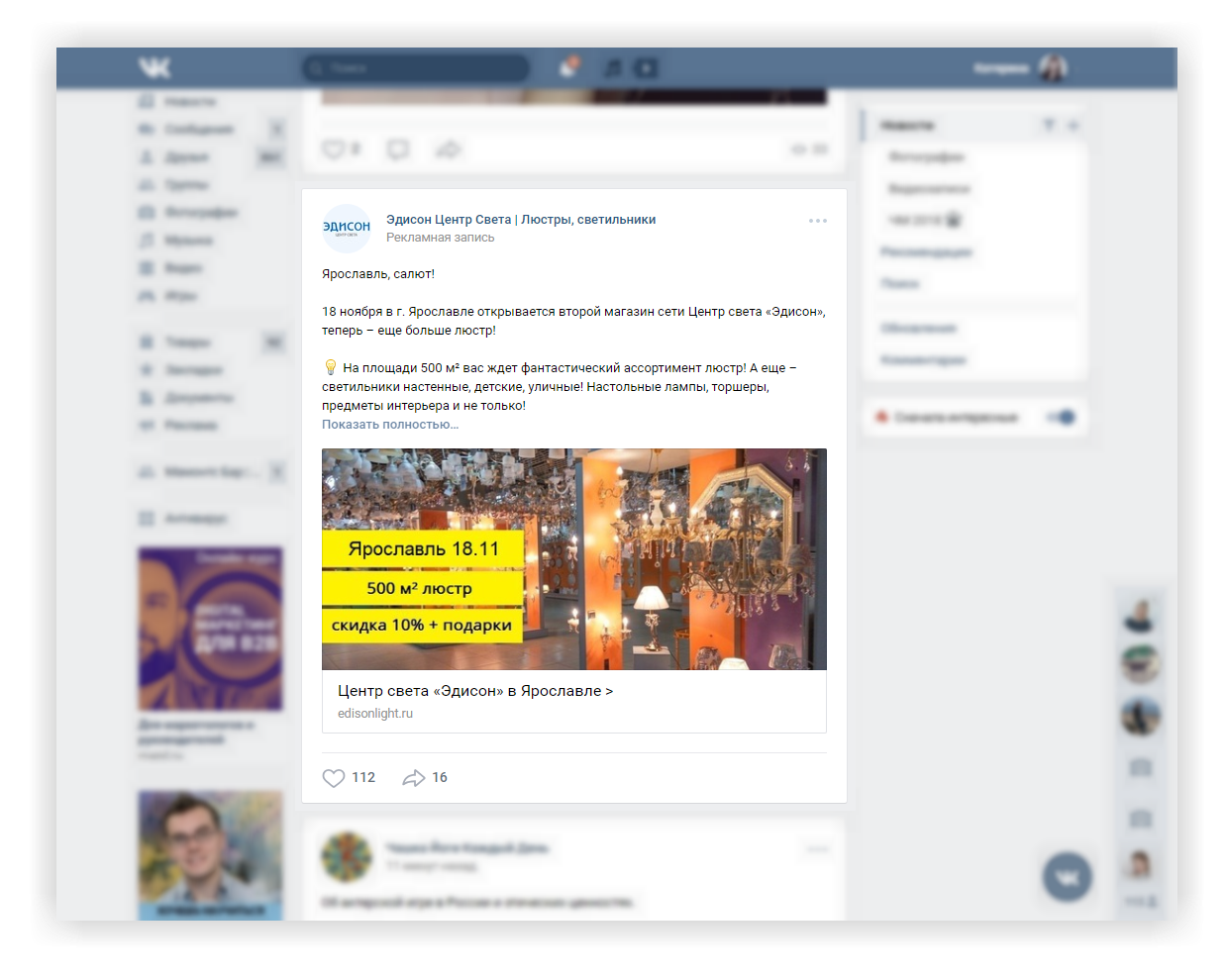Open the menu dots on the next post below

point(817,849)
